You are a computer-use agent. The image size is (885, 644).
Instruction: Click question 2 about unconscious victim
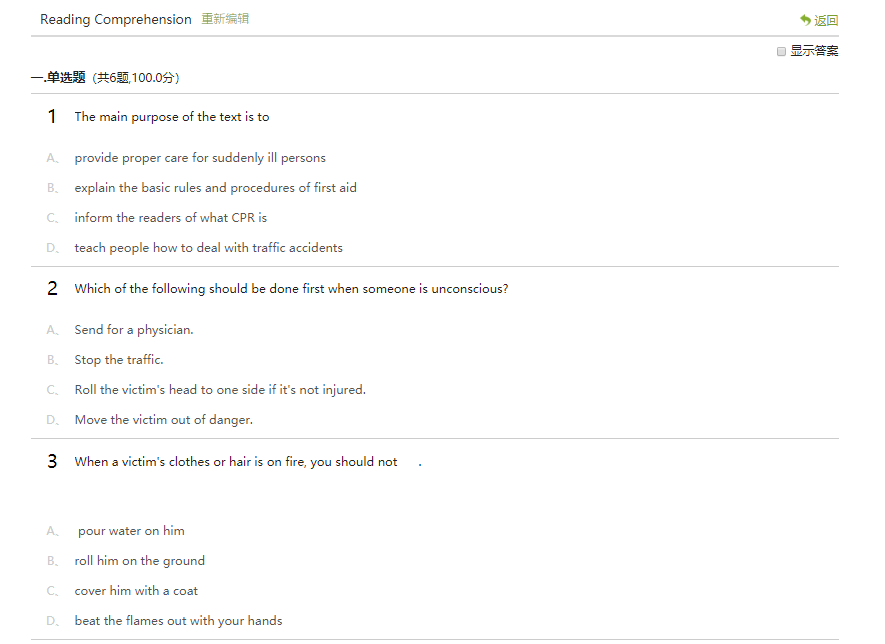(291, 289)
